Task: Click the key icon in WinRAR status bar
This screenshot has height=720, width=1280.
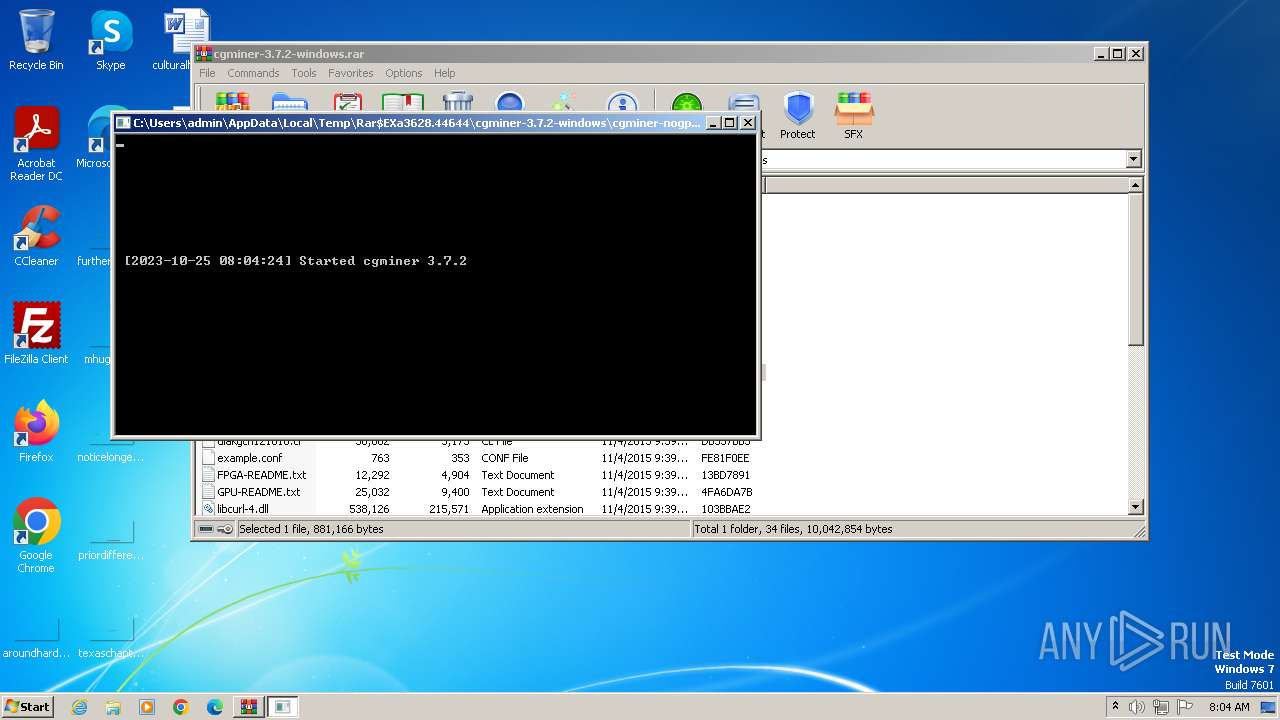Action: (225, 529)
